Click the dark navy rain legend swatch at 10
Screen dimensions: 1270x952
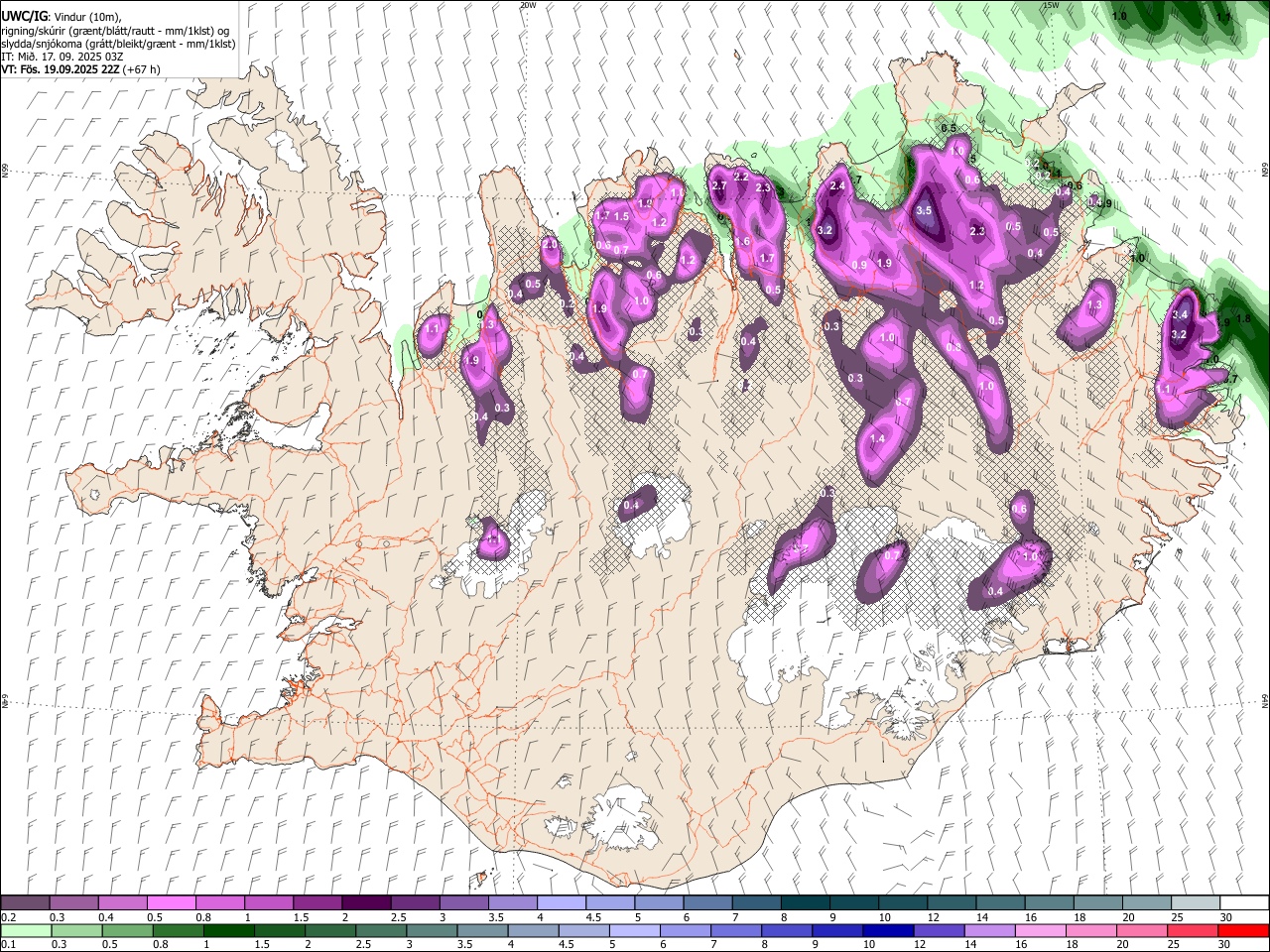click(x=886, y=930)
